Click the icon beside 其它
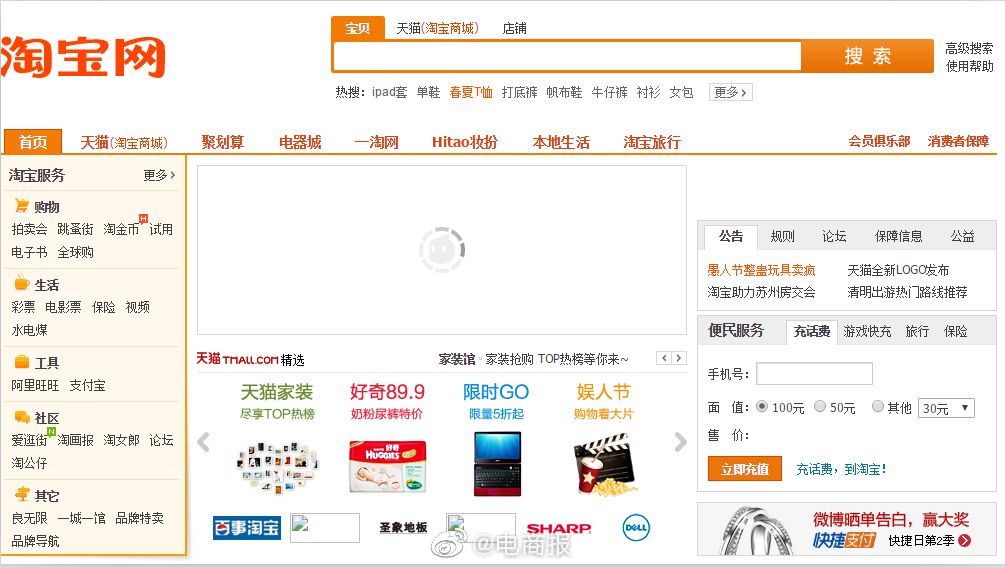 coord(22,494)
